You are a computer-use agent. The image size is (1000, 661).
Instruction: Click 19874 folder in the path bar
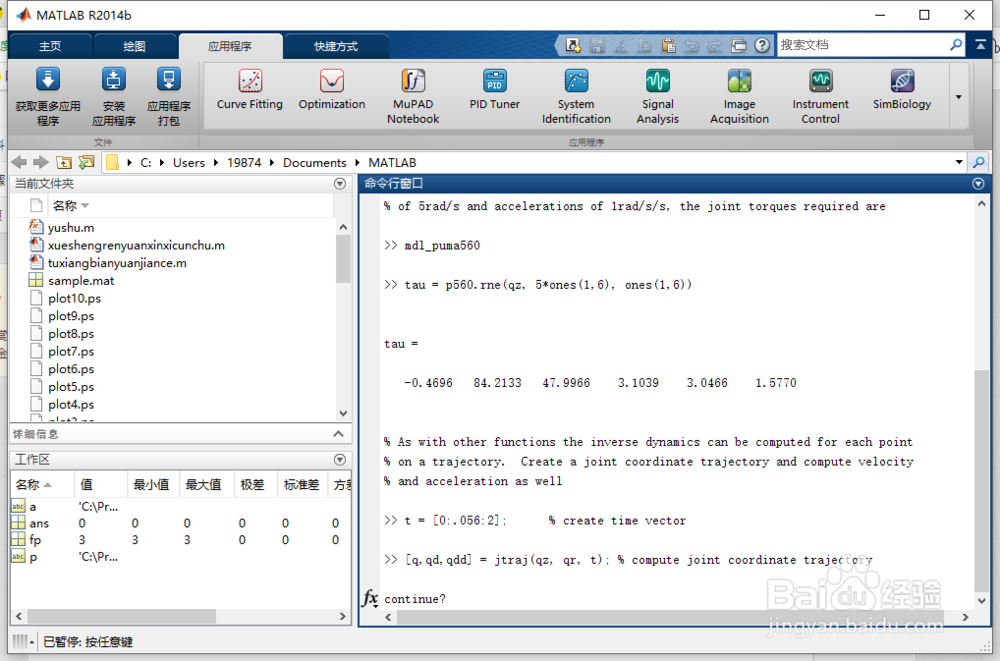[244, 163]
